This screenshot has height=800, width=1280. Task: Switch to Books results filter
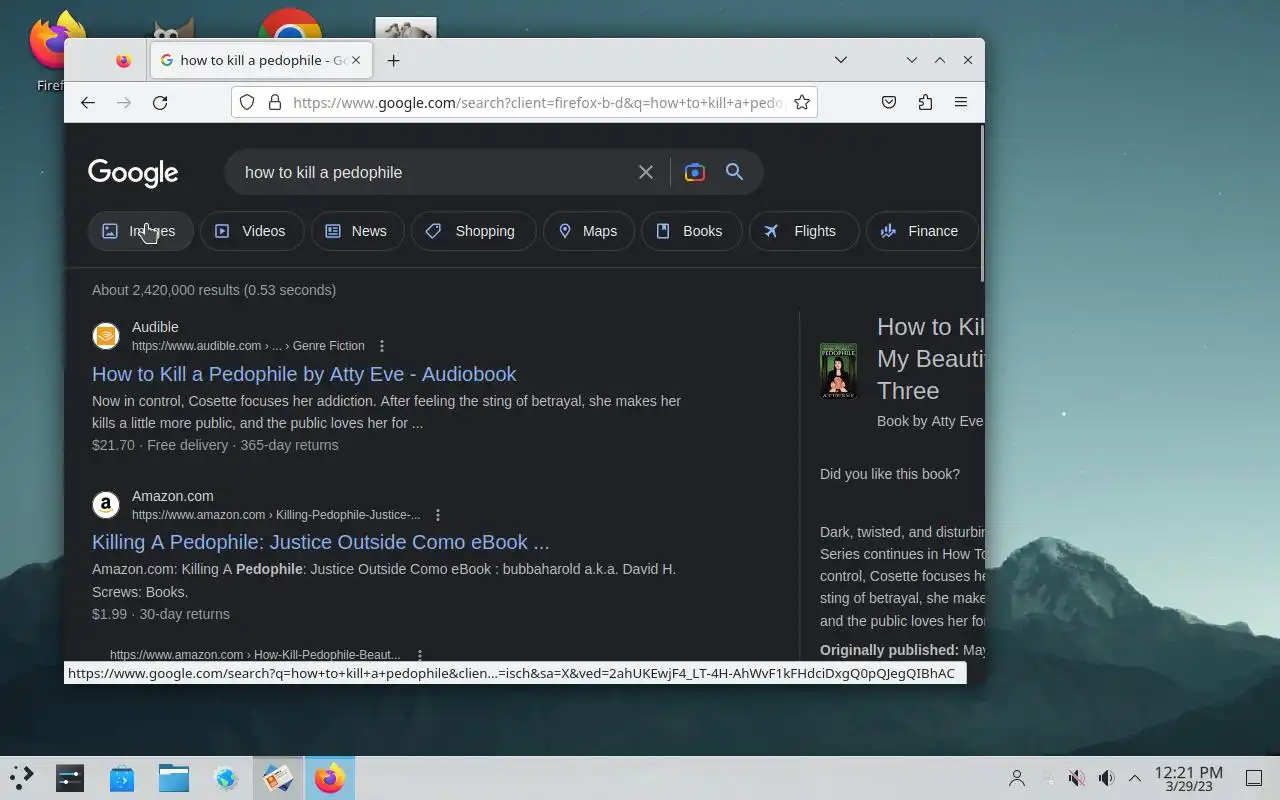691,231
